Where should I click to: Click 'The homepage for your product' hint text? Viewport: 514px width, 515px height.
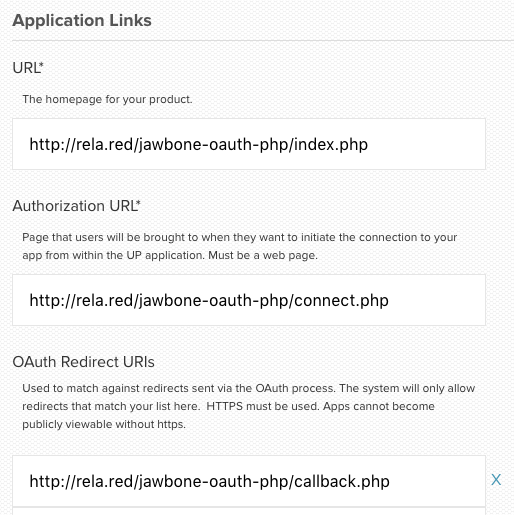[107, 99]
